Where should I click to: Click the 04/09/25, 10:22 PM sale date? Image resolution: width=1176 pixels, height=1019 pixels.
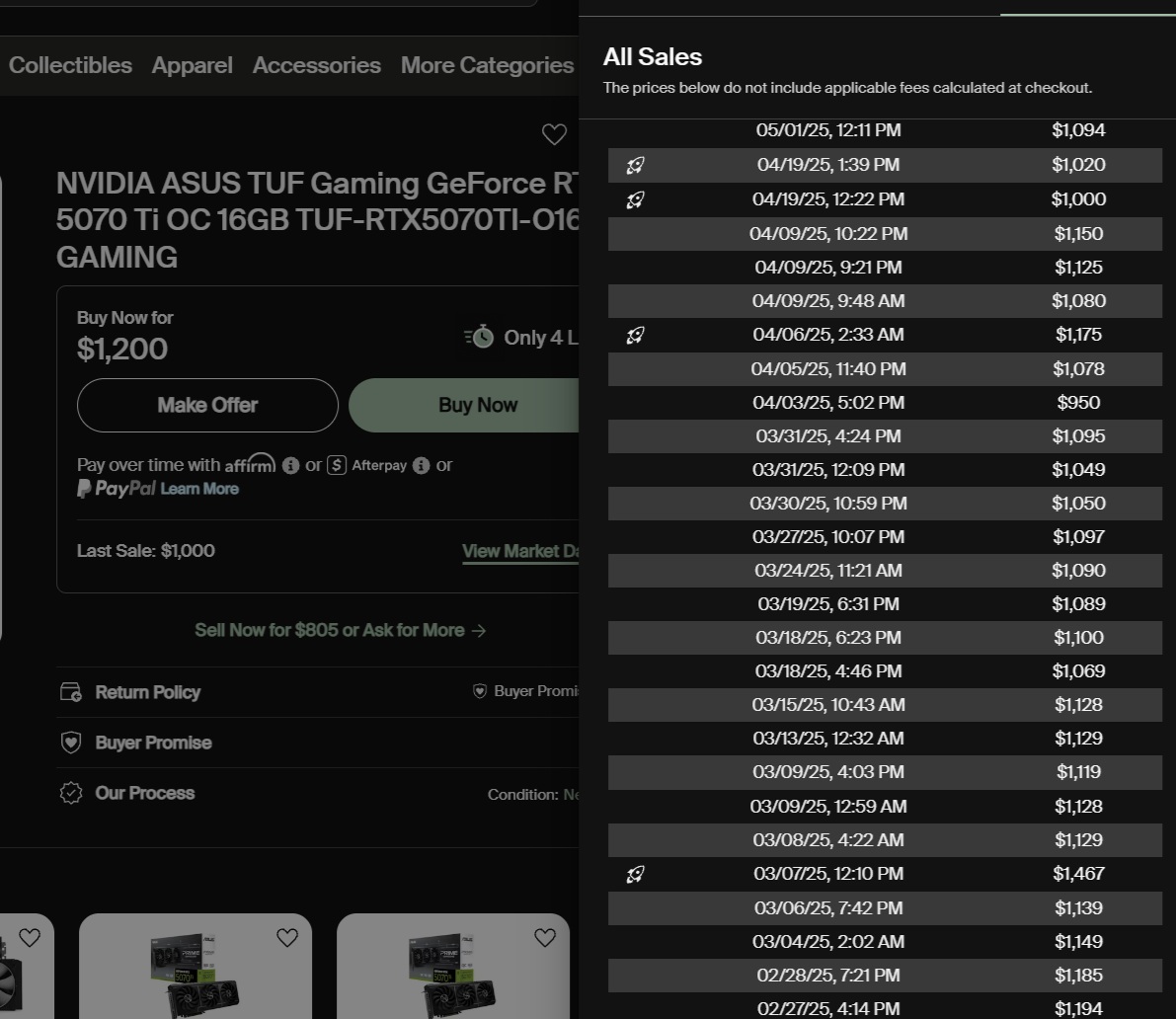pyautogui.click(x=828, y=234)
